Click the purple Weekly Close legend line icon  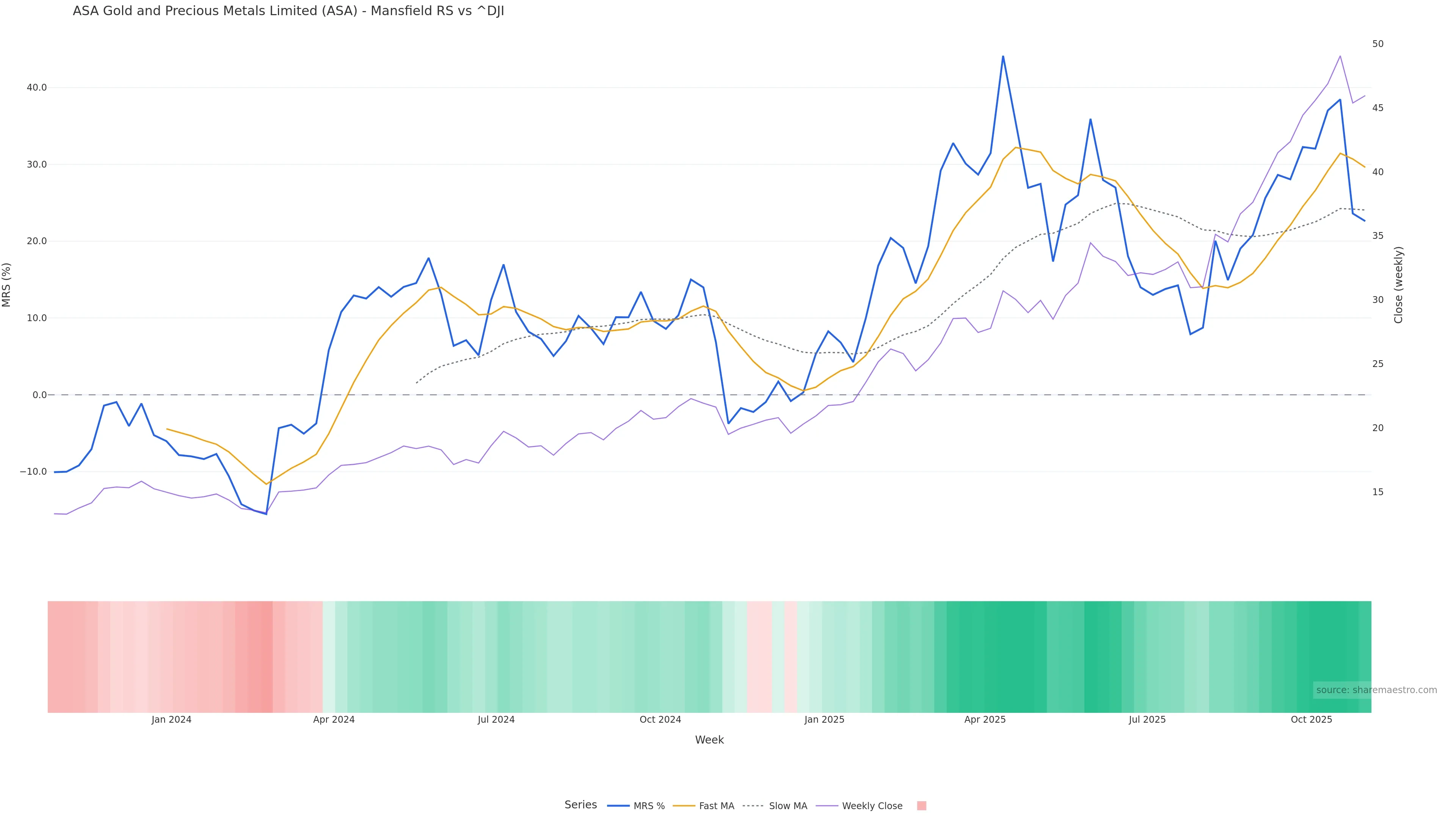pyautogui.click(x=827, y=806)
